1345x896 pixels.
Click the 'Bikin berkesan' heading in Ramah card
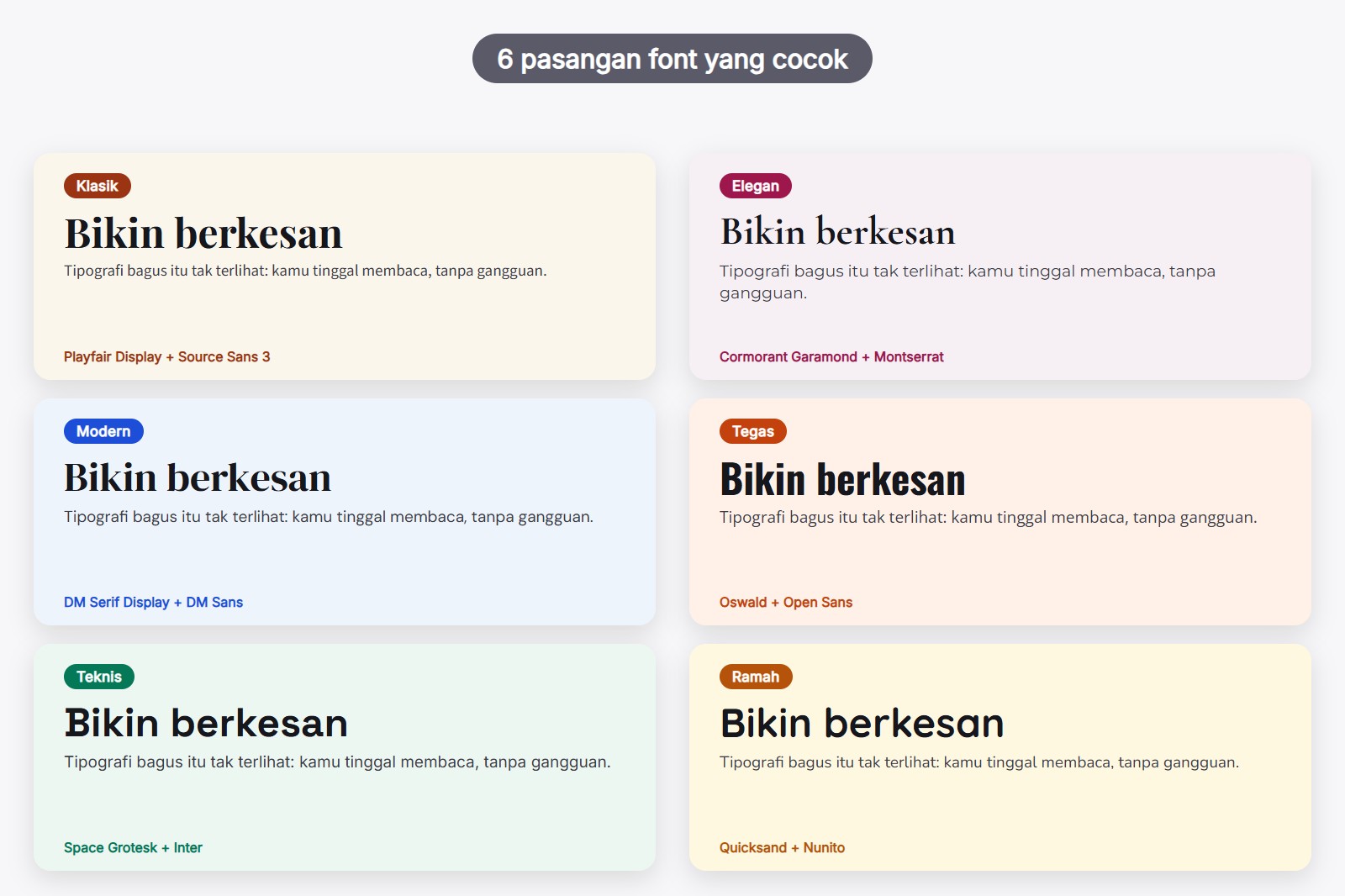point(862,723)
